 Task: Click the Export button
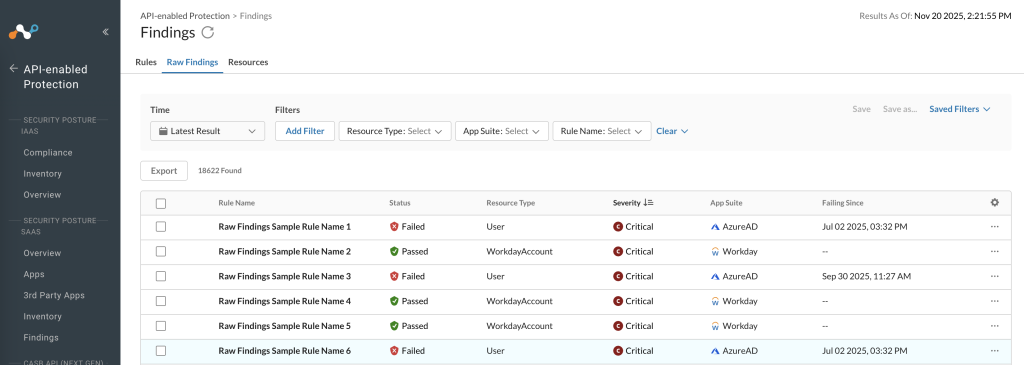pos(164,171)
